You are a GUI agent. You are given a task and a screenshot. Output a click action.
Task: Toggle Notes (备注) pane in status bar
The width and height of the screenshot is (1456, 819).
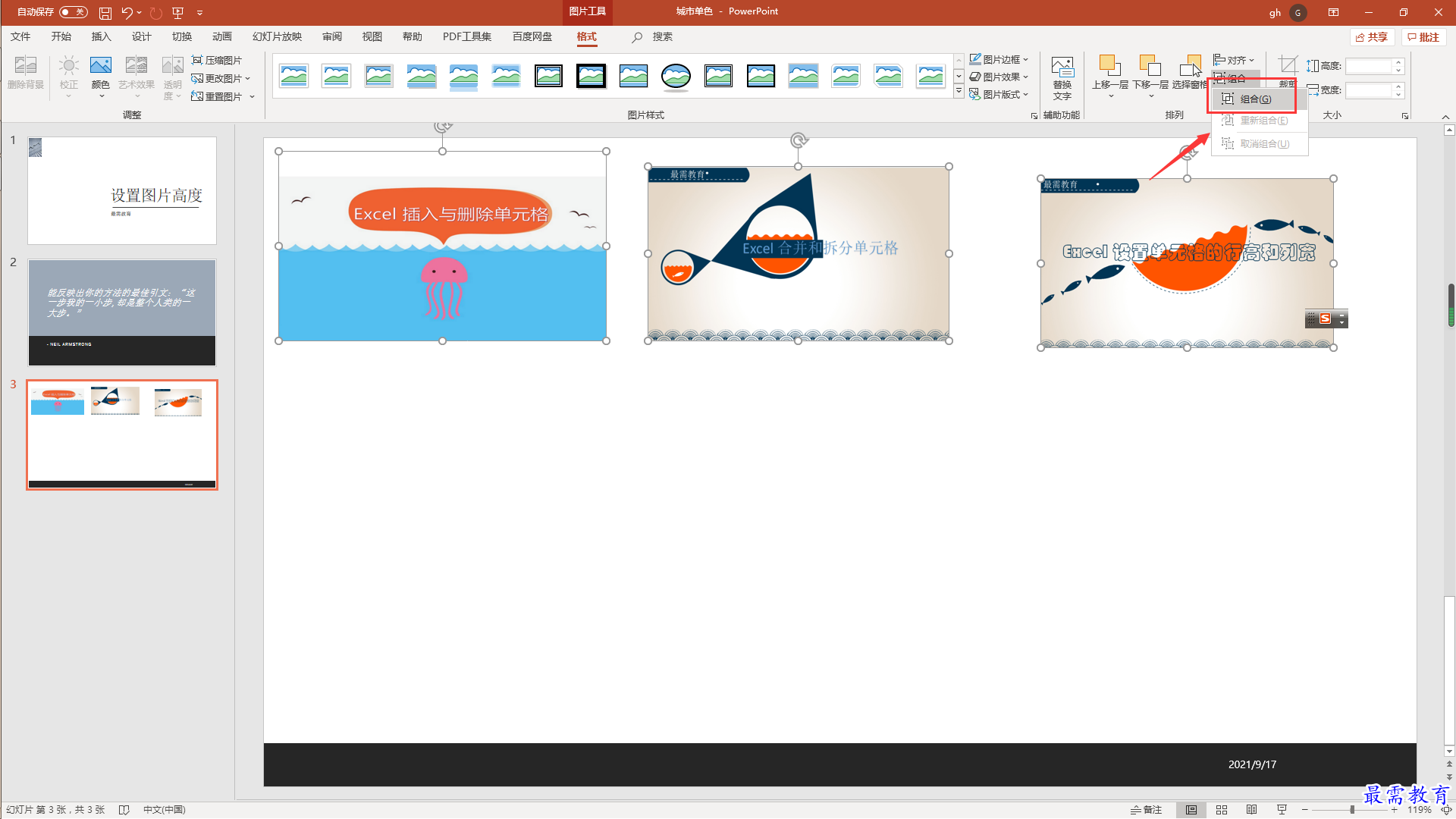click(1146, 810)
